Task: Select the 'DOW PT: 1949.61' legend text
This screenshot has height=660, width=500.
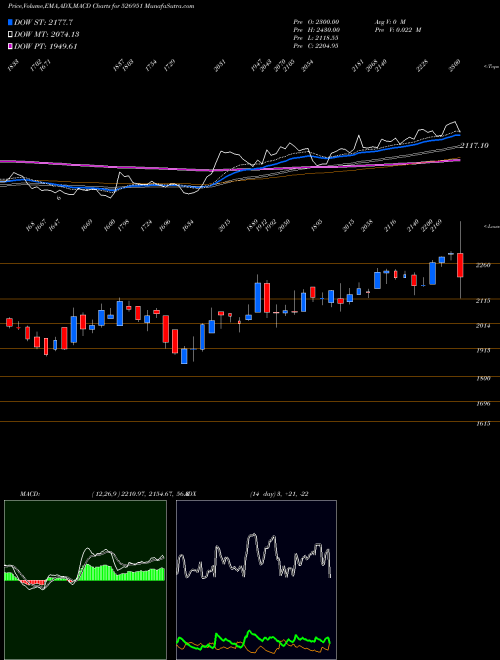Action: click(45, 47)
